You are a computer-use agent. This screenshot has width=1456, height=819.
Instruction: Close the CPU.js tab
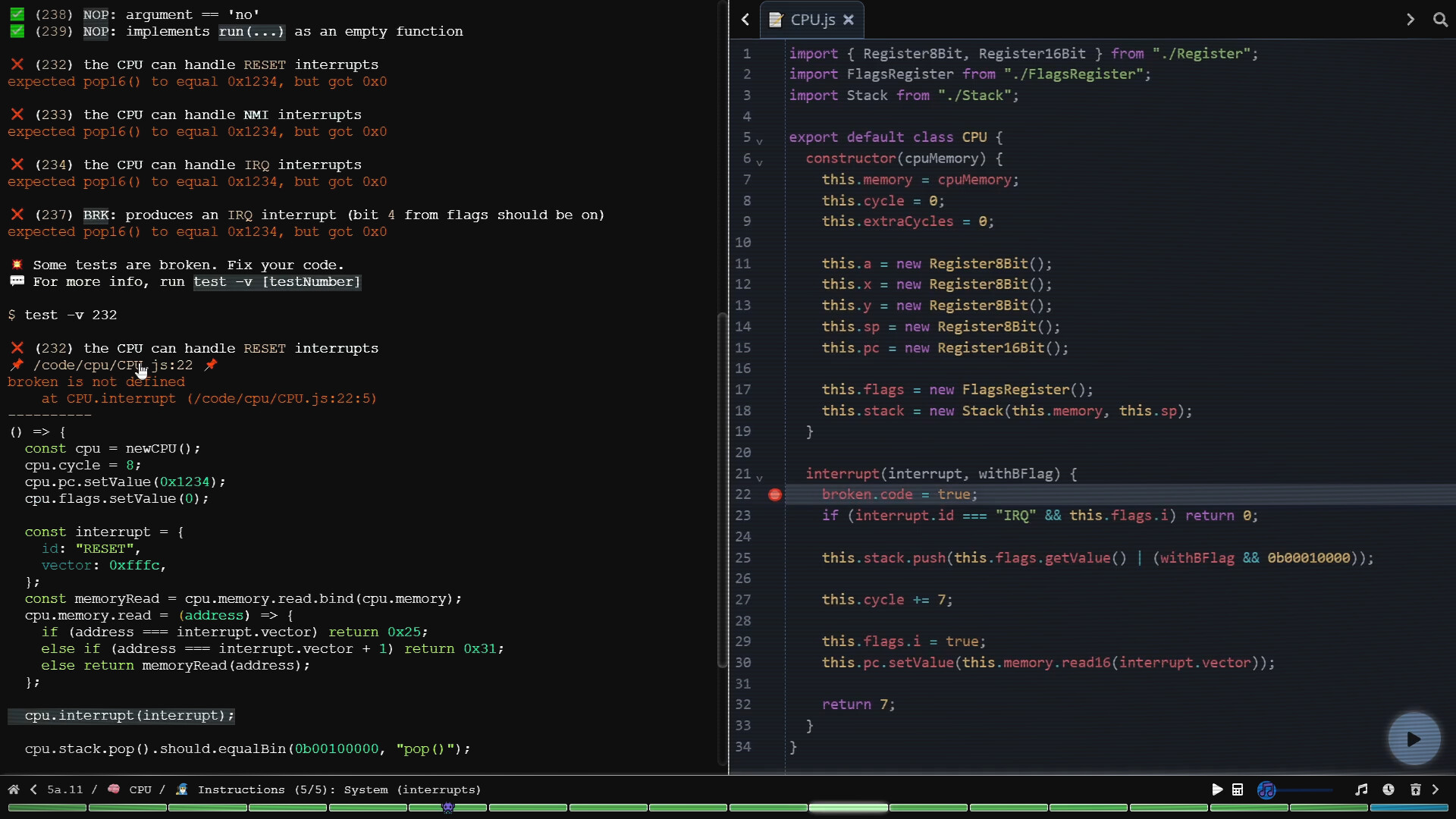point(849,20)
